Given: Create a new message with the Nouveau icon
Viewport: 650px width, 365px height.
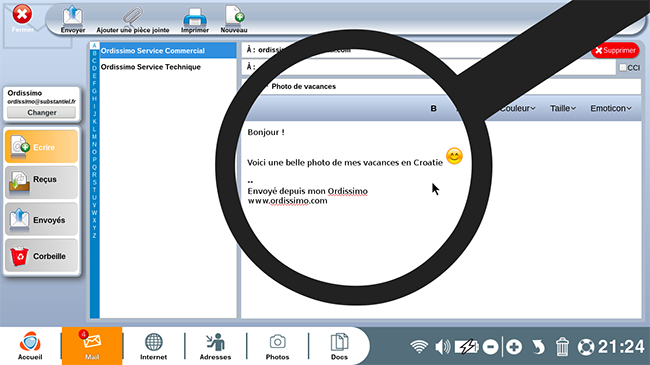Looking at the screenshot, I should [234, 15].
